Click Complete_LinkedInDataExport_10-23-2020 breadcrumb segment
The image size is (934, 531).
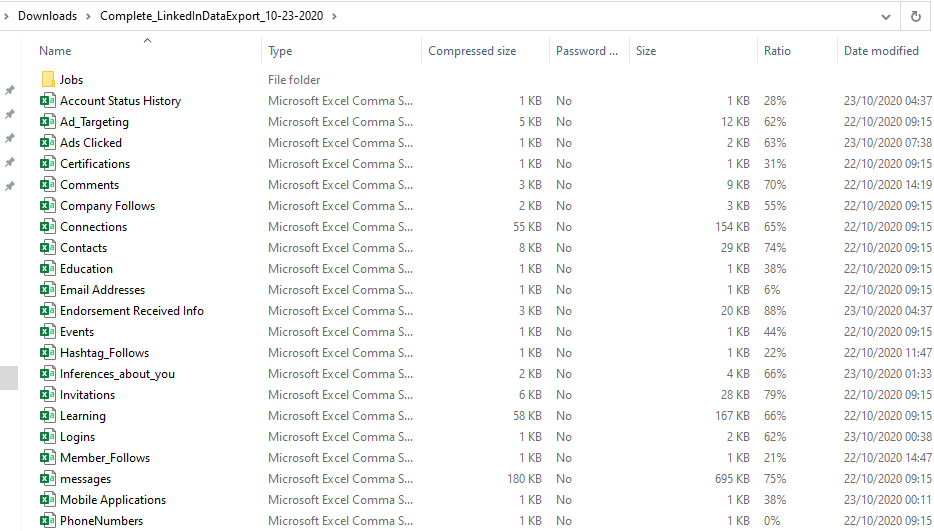point(211,16)
